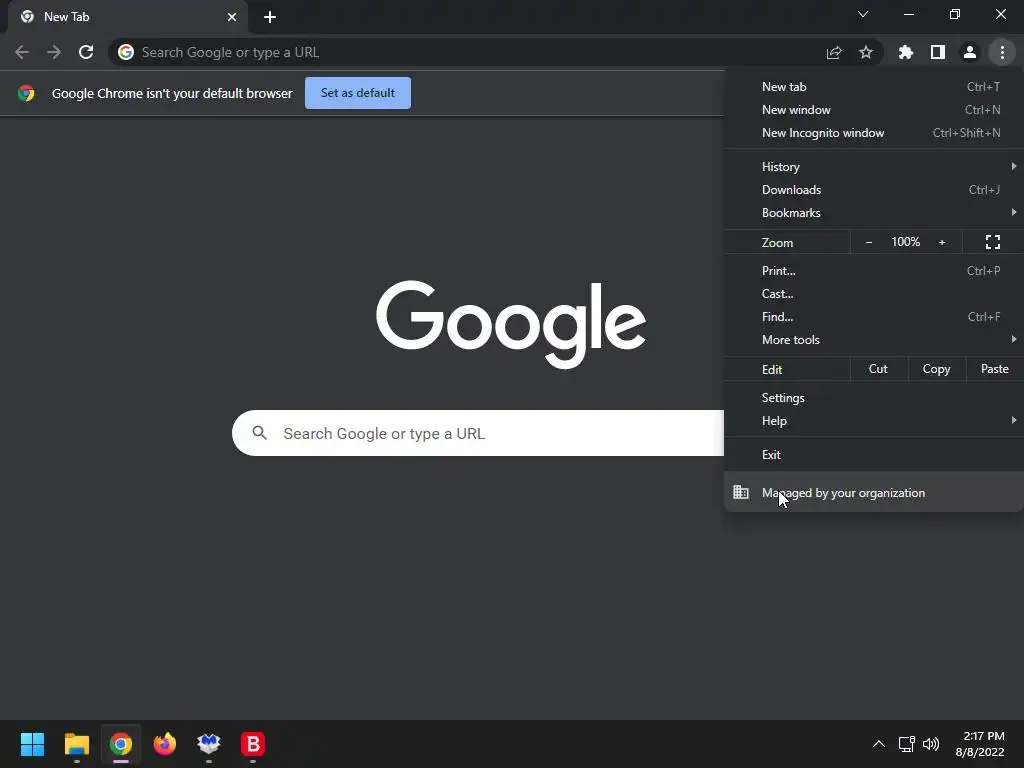
Task: Choose Cast... from the menu
Action: (874, 294)
